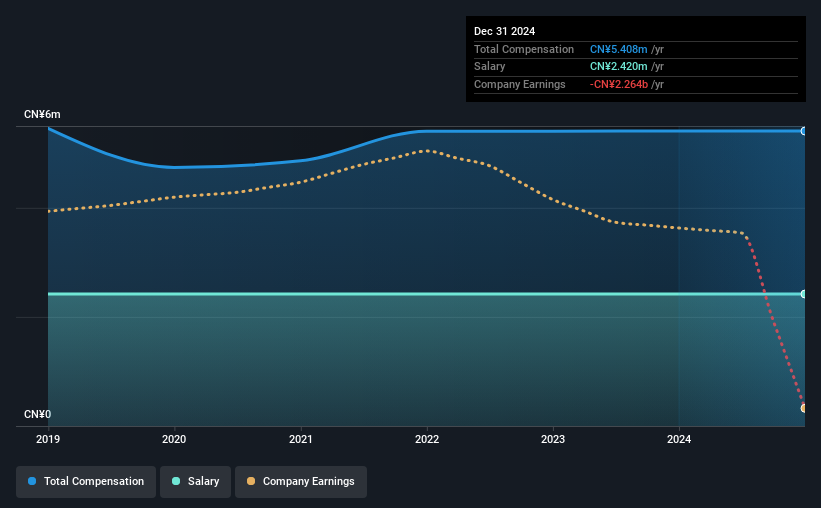Click the 2024 x-axis label
Viewport: 821px width, 508px height.
(x=679, y=439)
